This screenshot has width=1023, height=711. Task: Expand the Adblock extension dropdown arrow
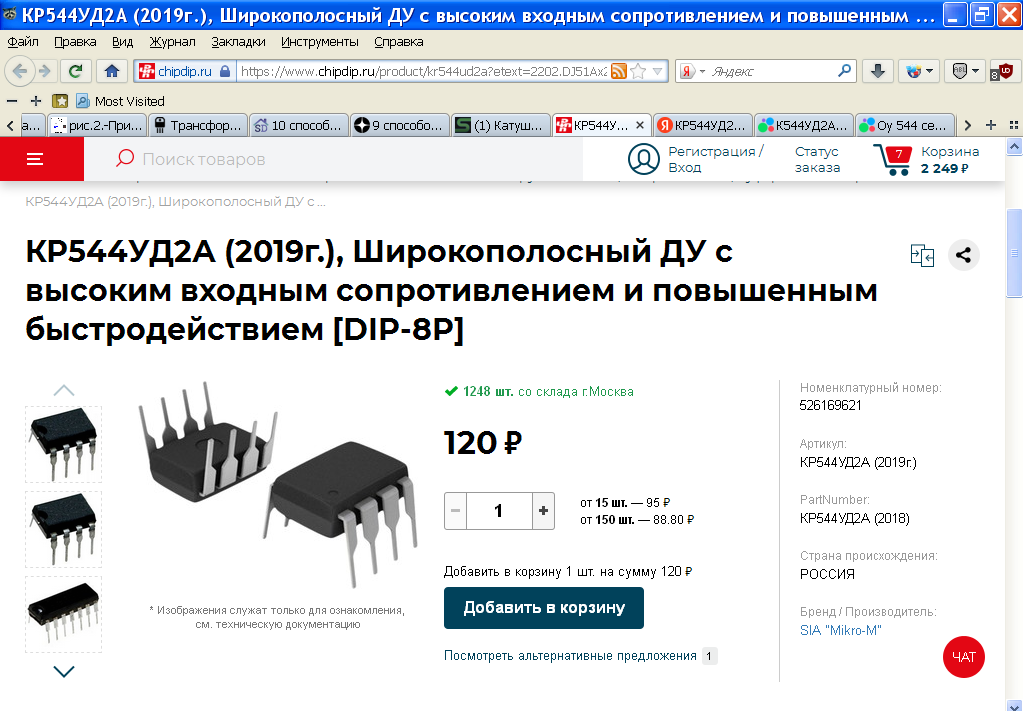pos(976,71)
